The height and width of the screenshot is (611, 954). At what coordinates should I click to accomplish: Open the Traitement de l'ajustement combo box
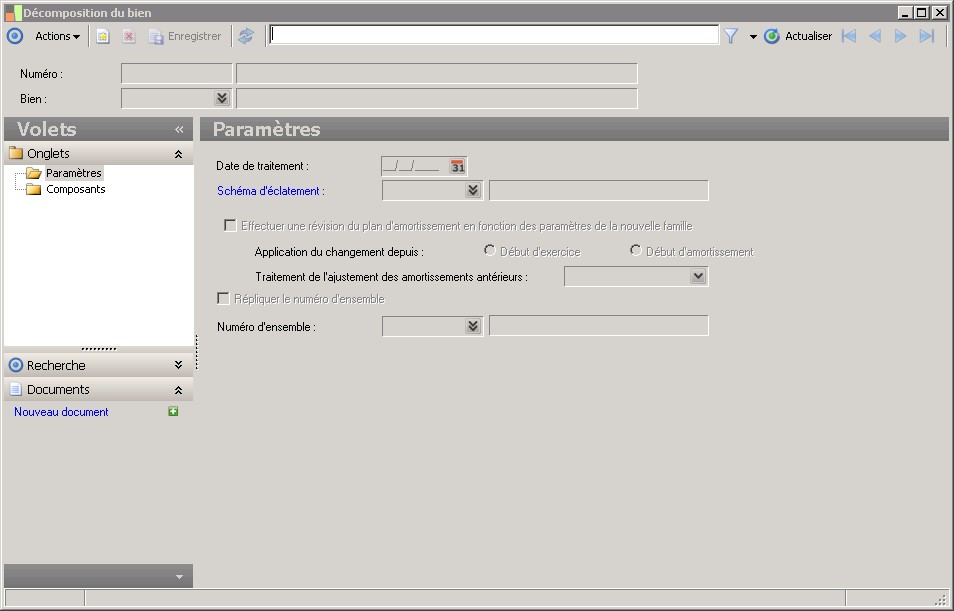tap(698, 276)
